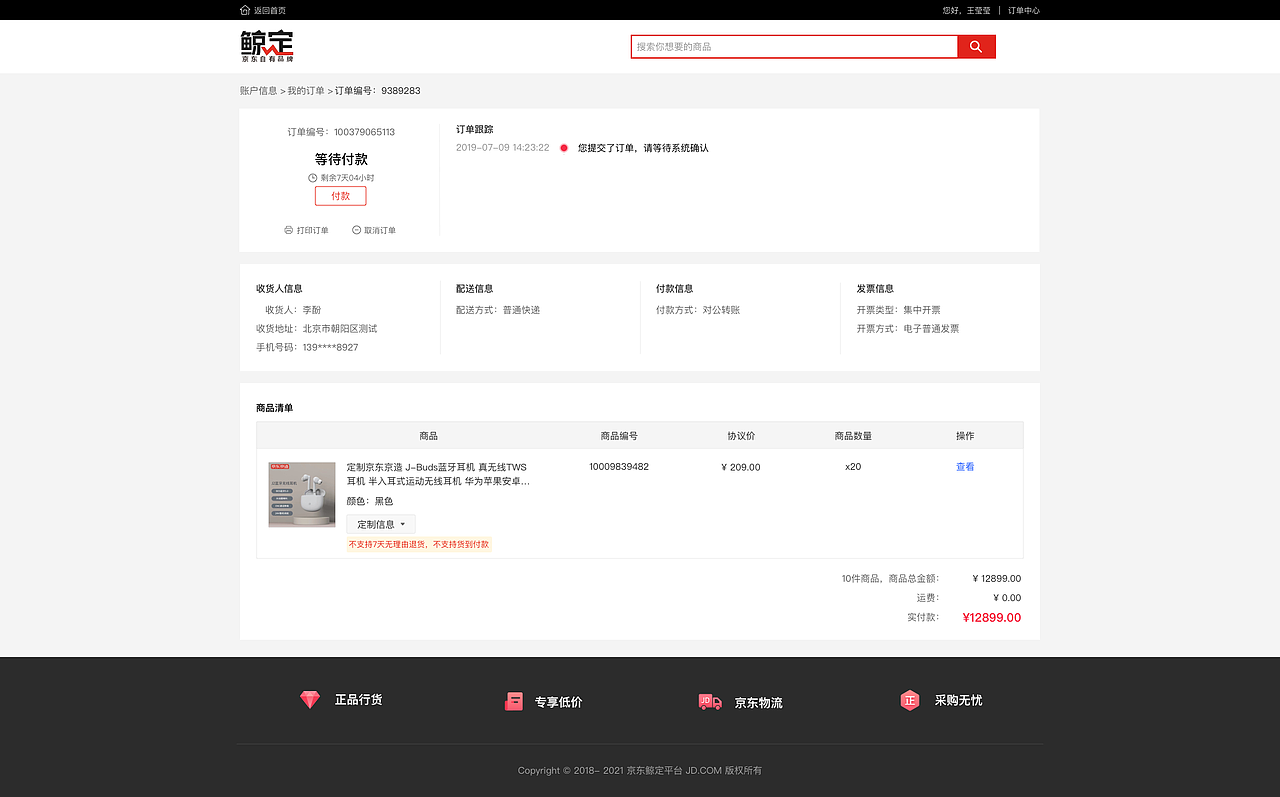Screen dimensions: 1280x797
Task: Click the 正品行货 diamond icon in the footer
Action: [x=310, y=699]
